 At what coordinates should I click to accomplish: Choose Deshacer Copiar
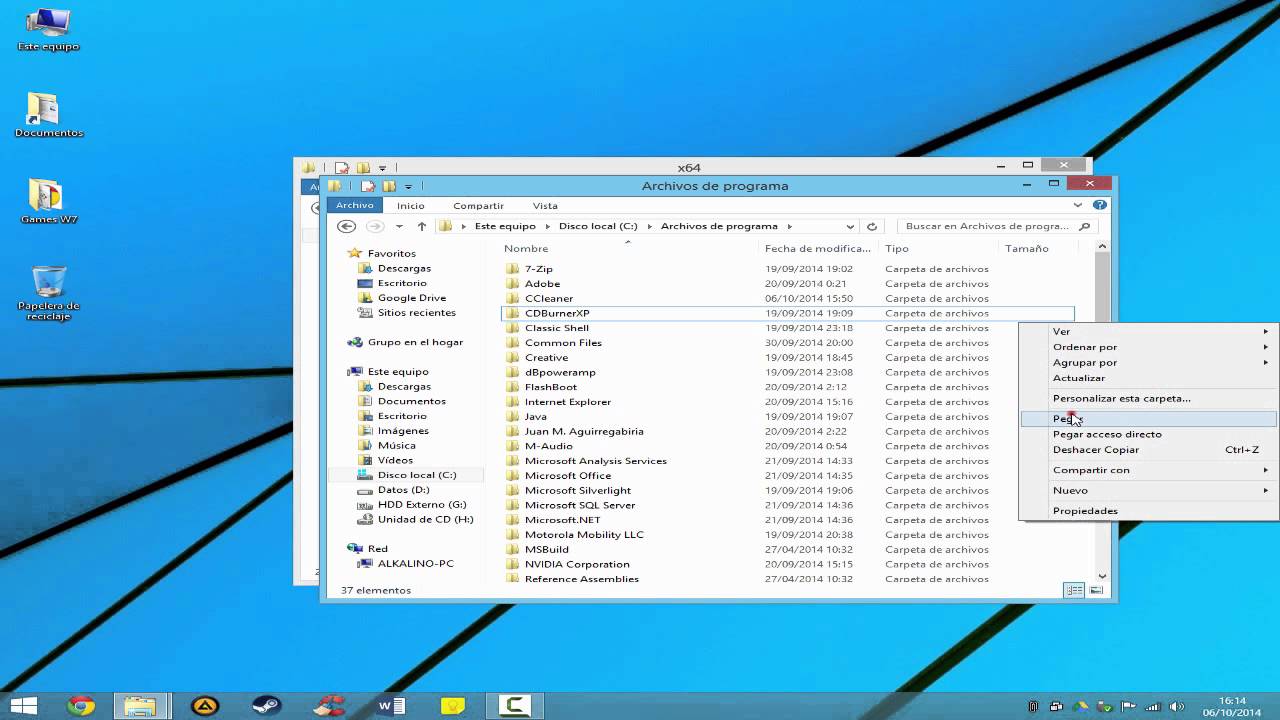(1148, 450)
